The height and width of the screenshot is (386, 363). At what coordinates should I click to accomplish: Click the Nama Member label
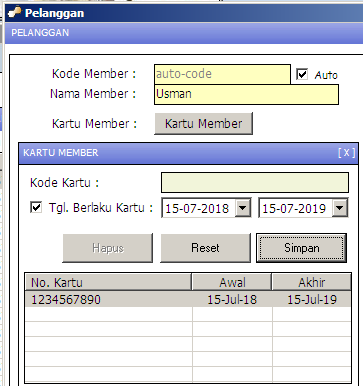[x=93, y=94]
